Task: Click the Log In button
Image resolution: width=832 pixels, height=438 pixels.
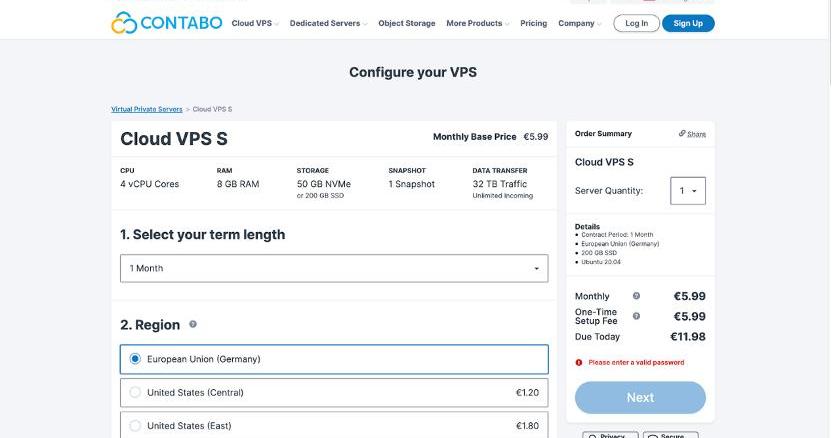Action: click(x=636, y=23)
